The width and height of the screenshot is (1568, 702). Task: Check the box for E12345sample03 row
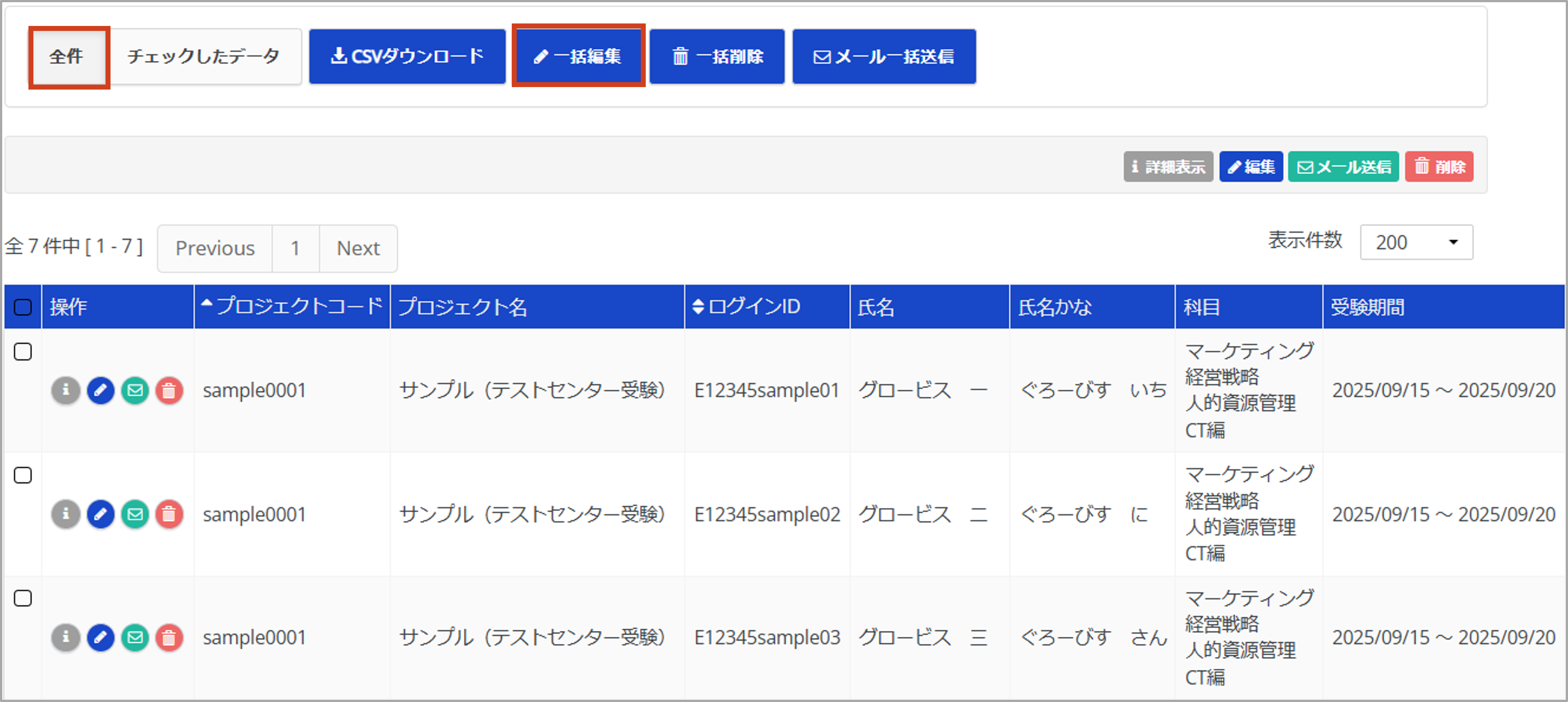(x=22, y=599)
